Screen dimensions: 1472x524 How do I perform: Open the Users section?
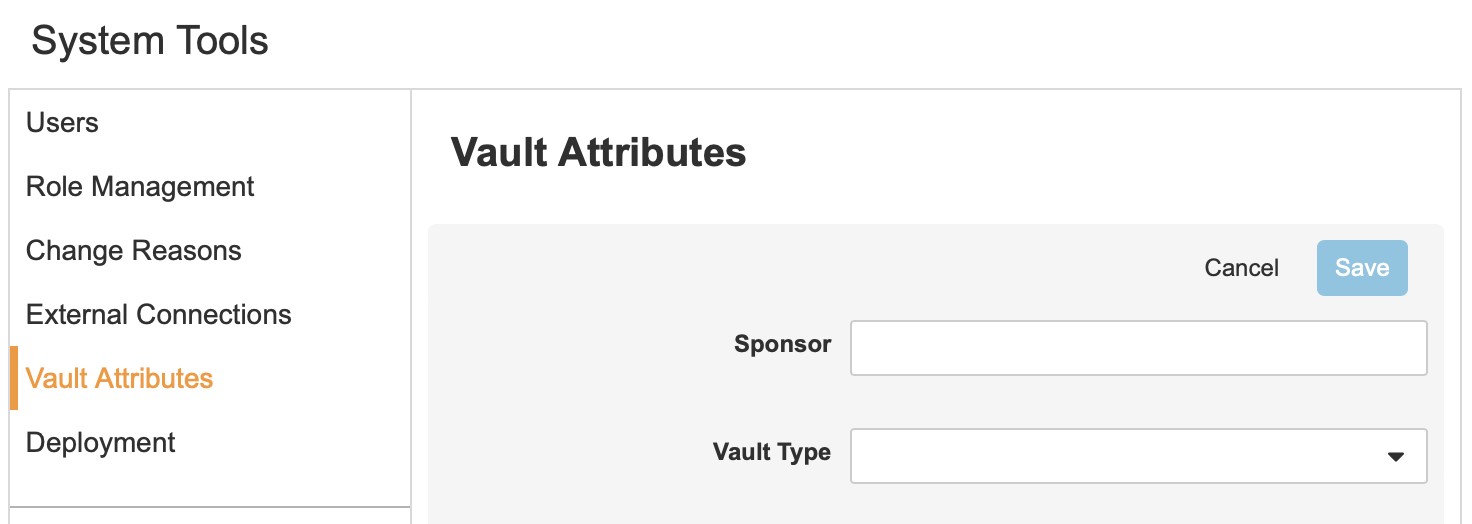[62, 123]
